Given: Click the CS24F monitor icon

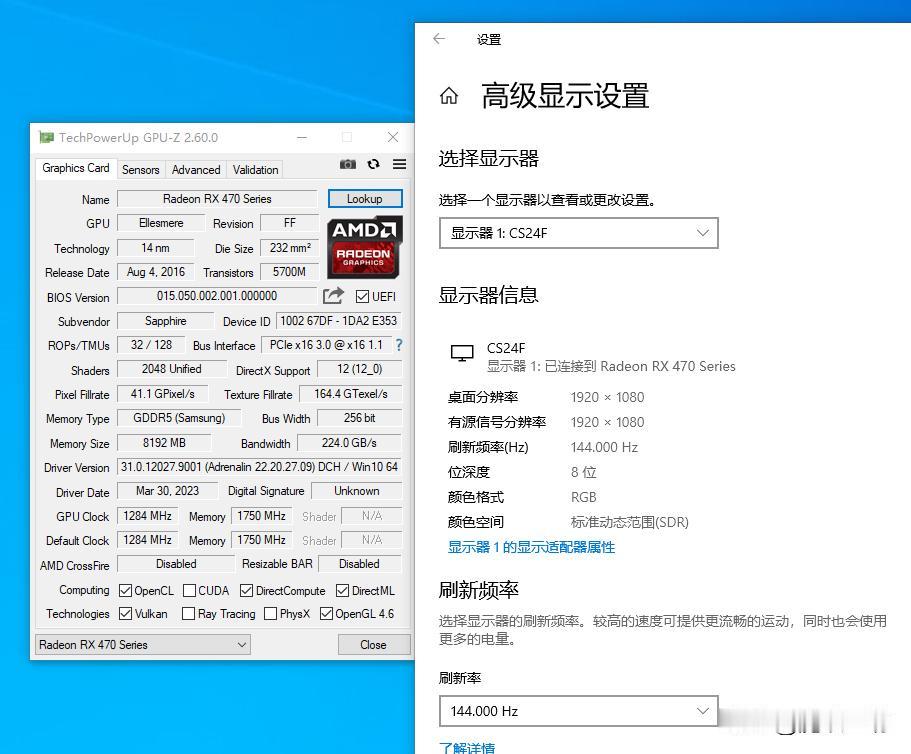Looking at the screenshot, I should click(462, 353).
